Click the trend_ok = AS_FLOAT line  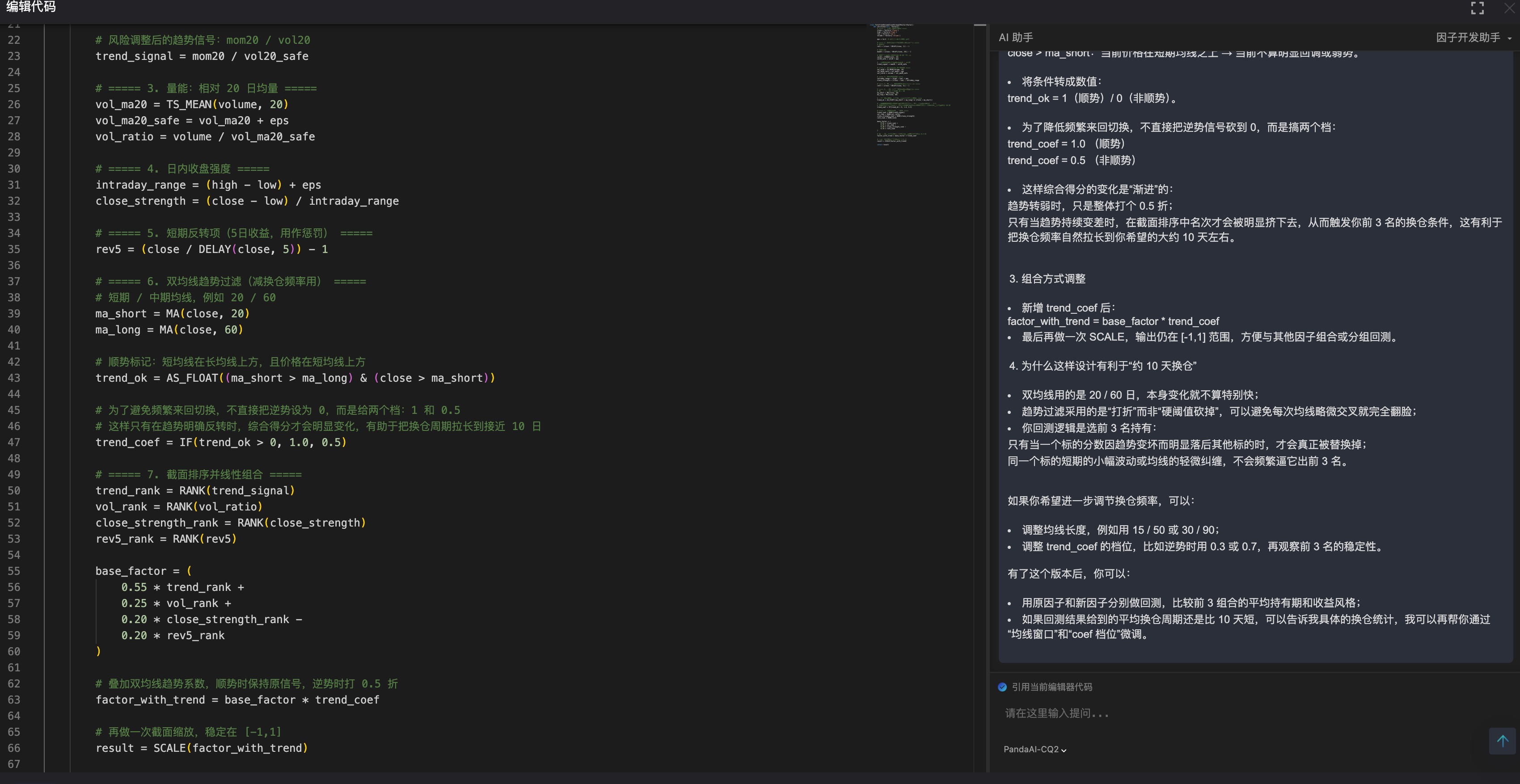[295, 378]
